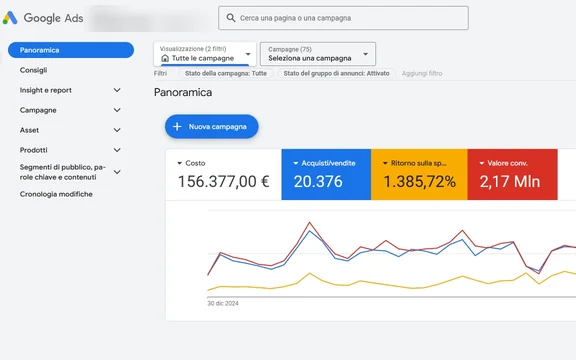Select the red Valore conv. card value 2,17 Mln
The width and height of the screenshot is (576, 360).
(510, 181)
